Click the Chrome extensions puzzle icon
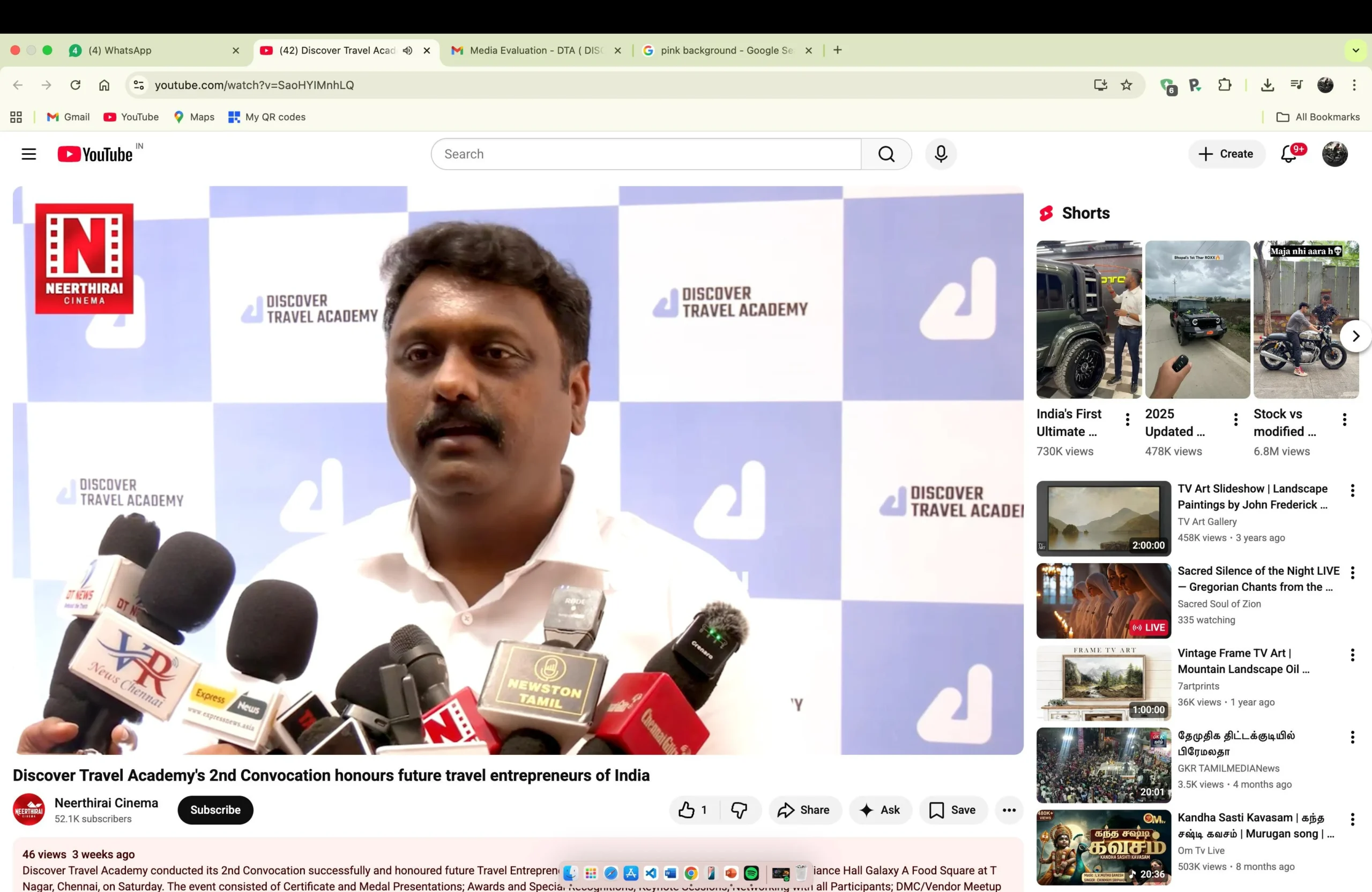Screen dimensions: 1372x892 [x=1225, y=85]
